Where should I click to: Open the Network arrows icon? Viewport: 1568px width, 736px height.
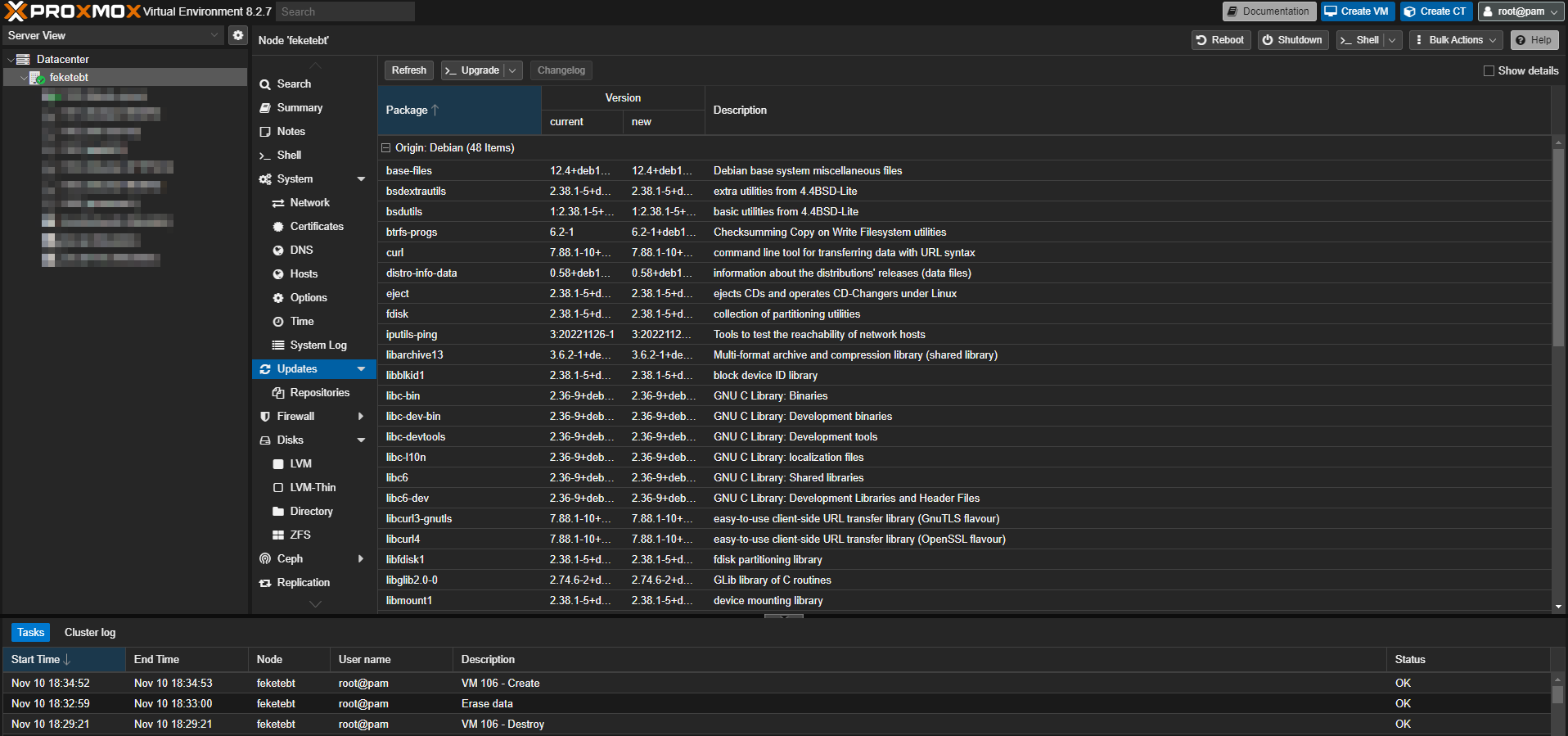point(278,203)
